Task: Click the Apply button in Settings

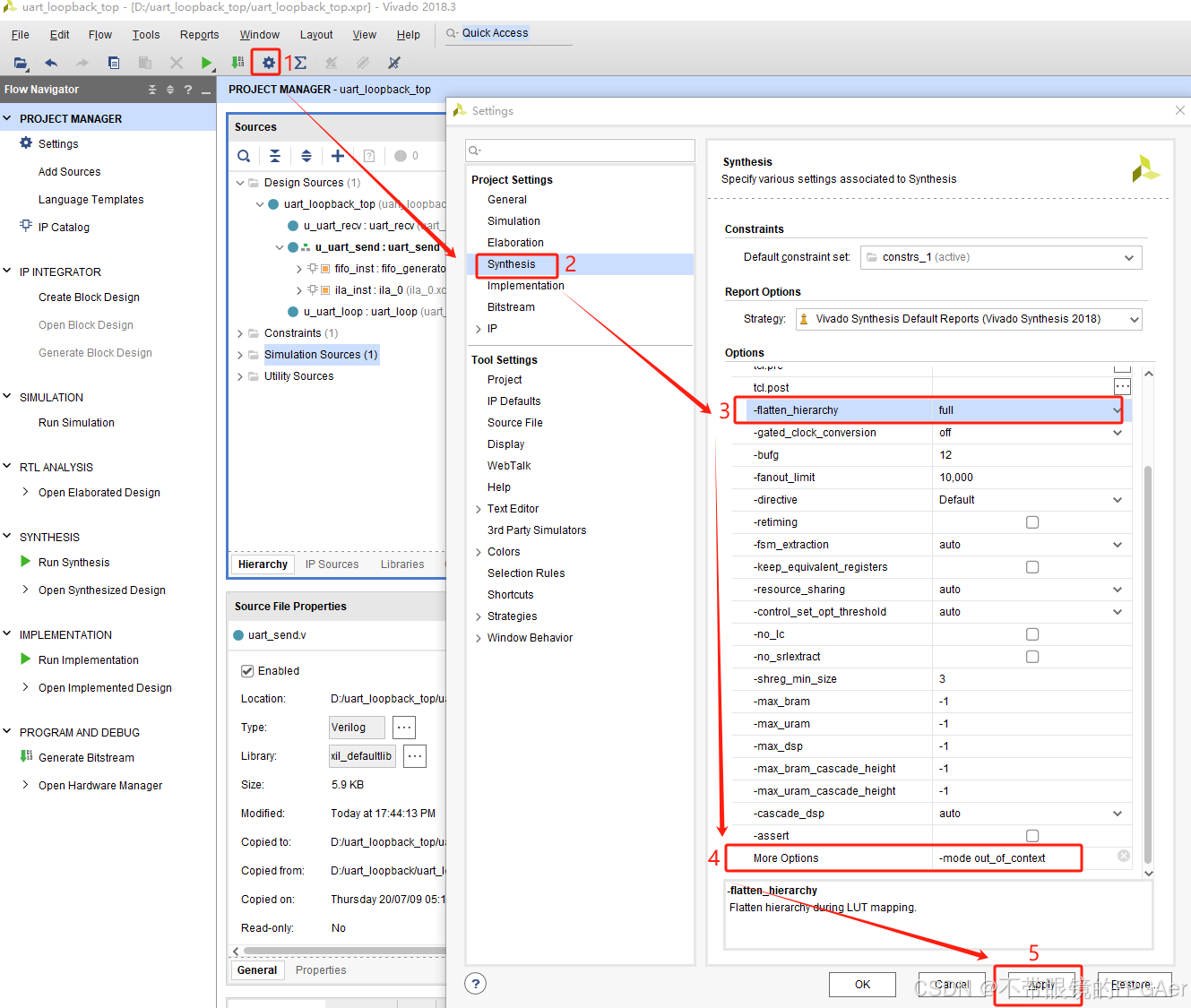Action: tap(1041, 985)
